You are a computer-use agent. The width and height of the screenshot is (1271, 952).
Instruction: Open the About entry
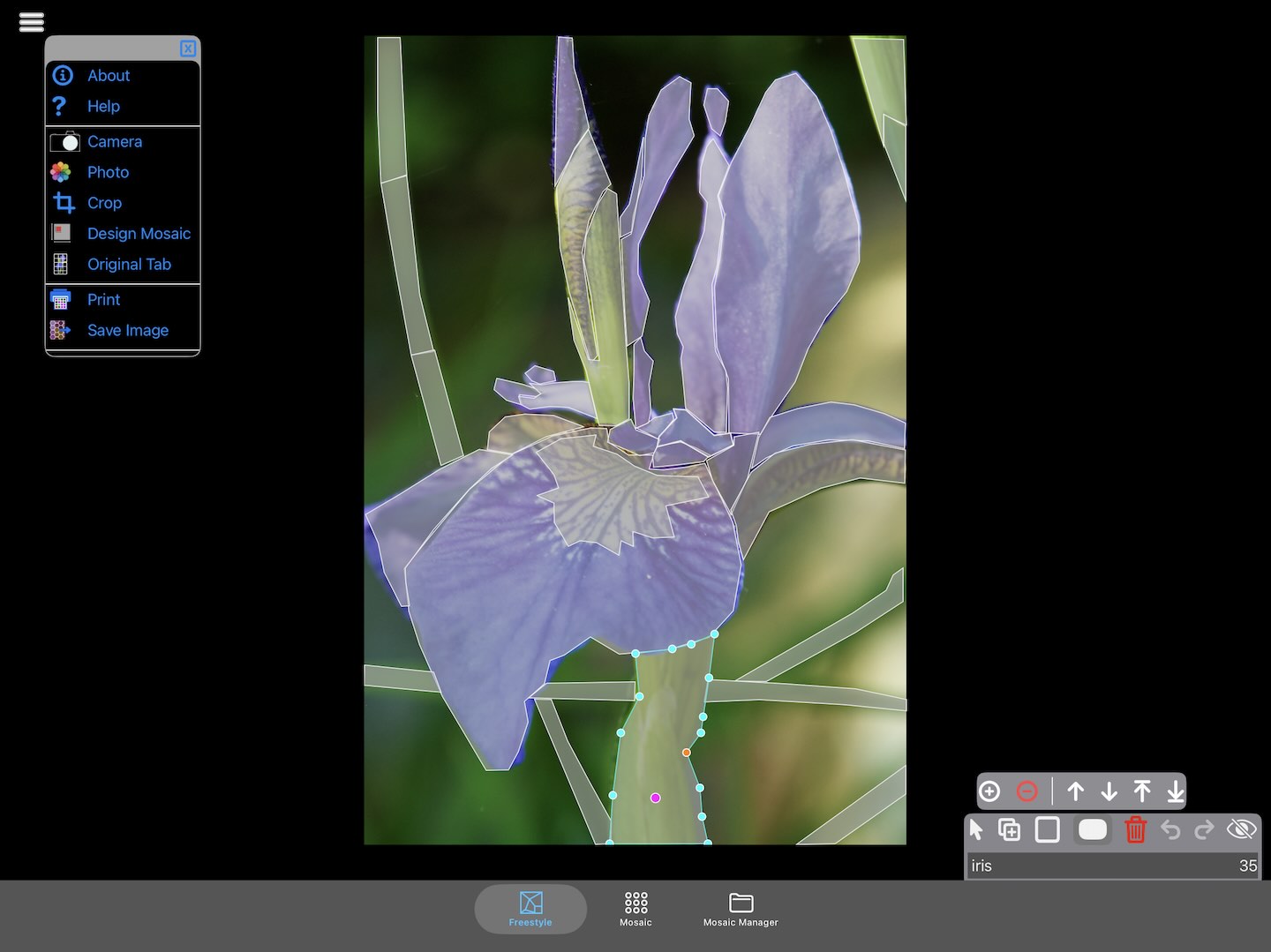[x=123, y=76]
